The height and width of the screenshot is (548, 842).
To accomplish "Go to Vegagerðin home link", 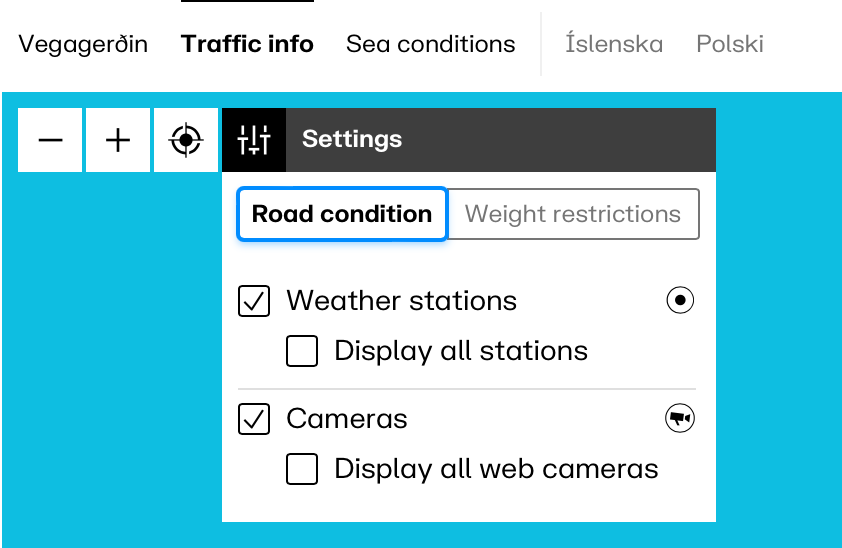I will coord(83,44).
